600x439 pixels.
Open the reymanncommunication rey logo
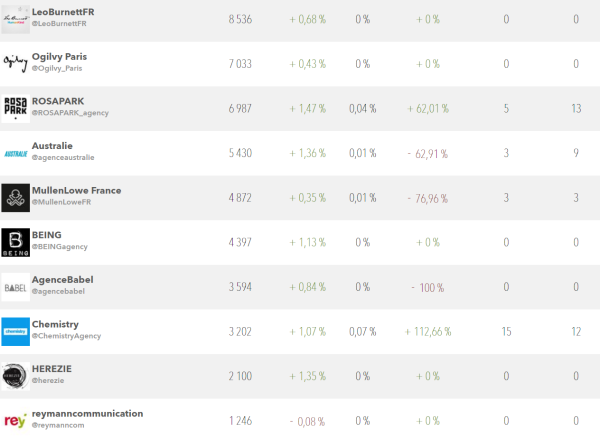[16, 420]
